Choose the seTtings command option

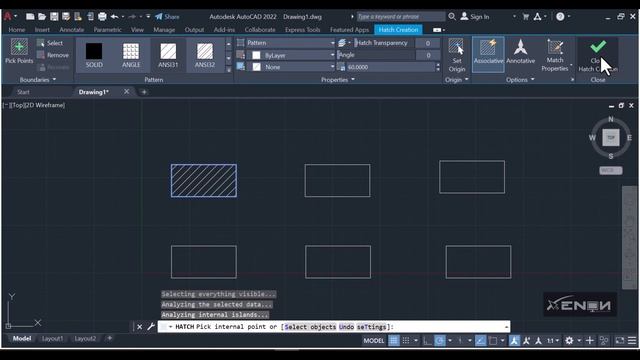[371, 327]
